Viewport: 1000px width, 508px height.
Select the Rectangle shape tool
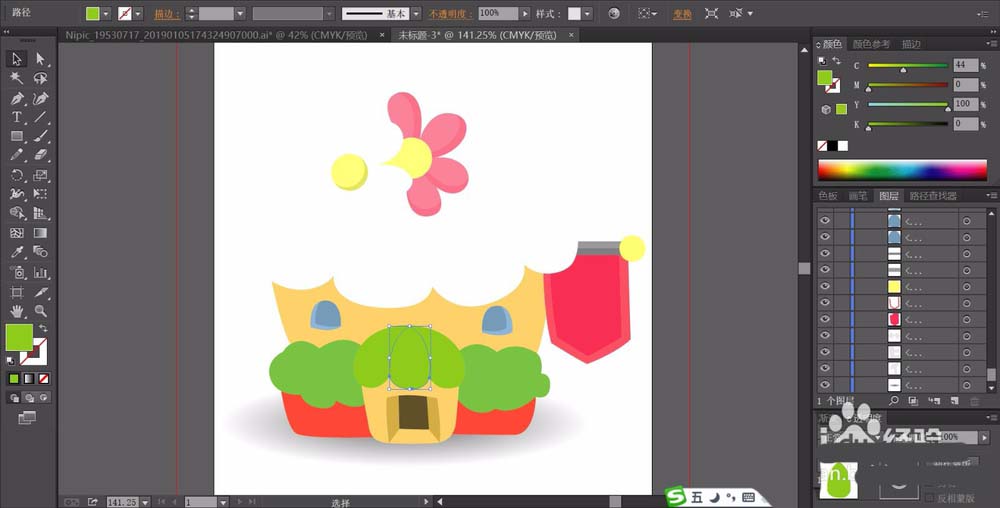(17, 136)
